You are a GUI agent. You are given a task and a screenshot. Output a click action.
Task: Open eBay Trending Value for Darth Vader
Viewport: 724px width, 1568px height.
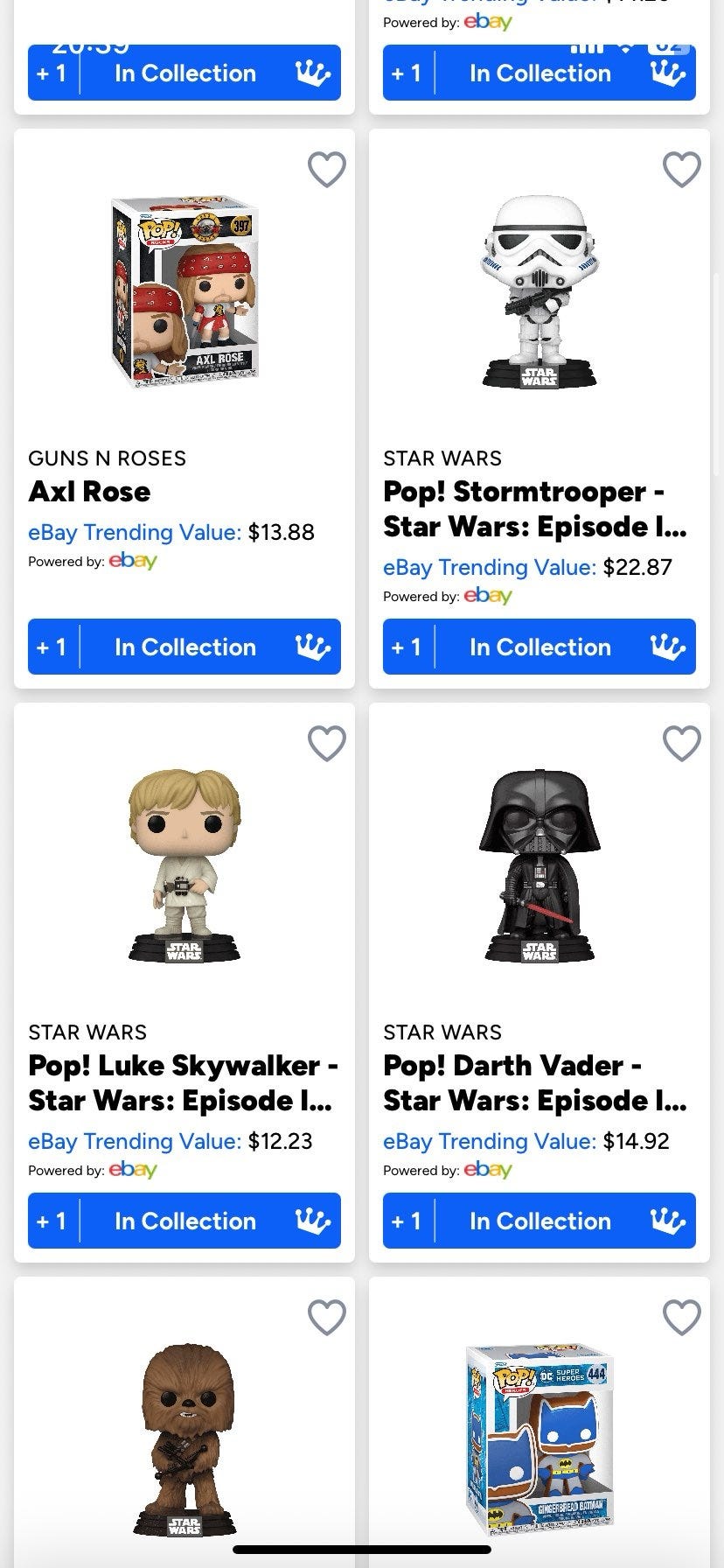[x=526, y=1141]
